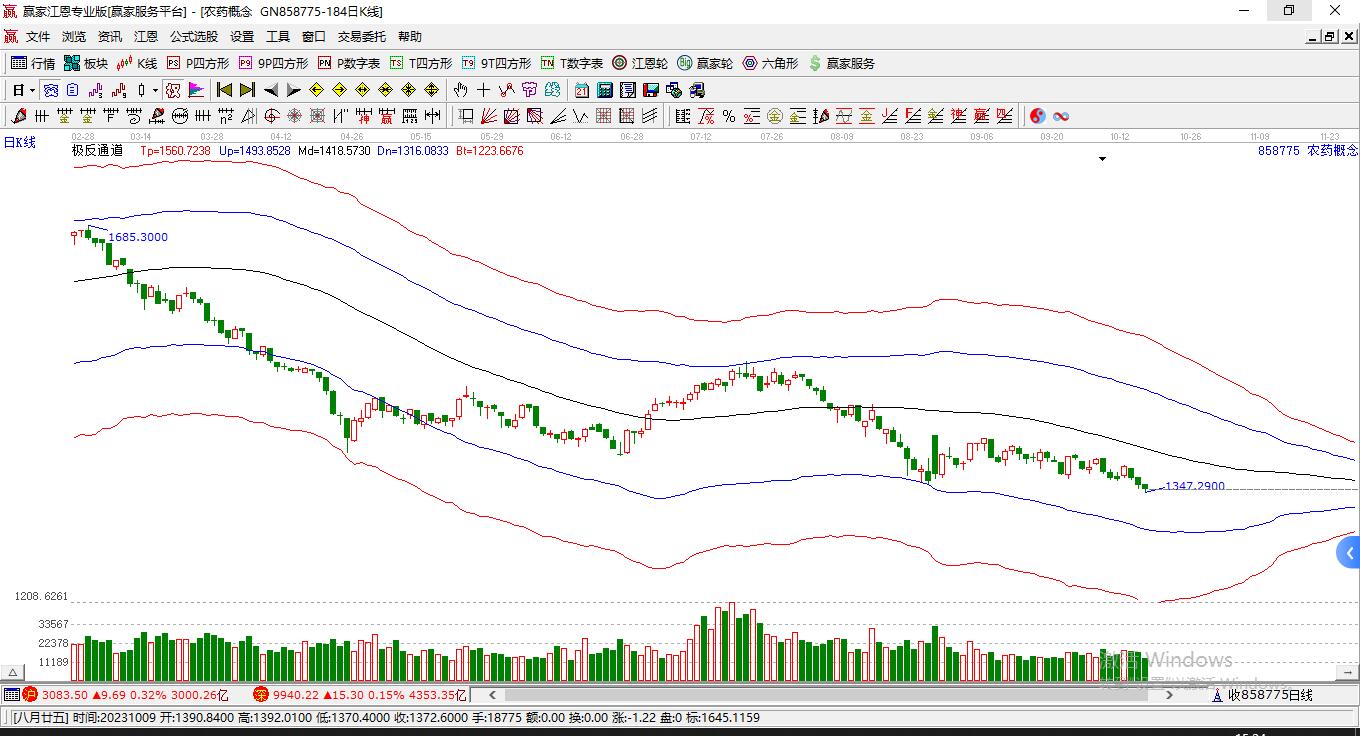This screenshot has height=736, width=1360.
Task: Step chart right with black arrow
Action: coord(293,90)
